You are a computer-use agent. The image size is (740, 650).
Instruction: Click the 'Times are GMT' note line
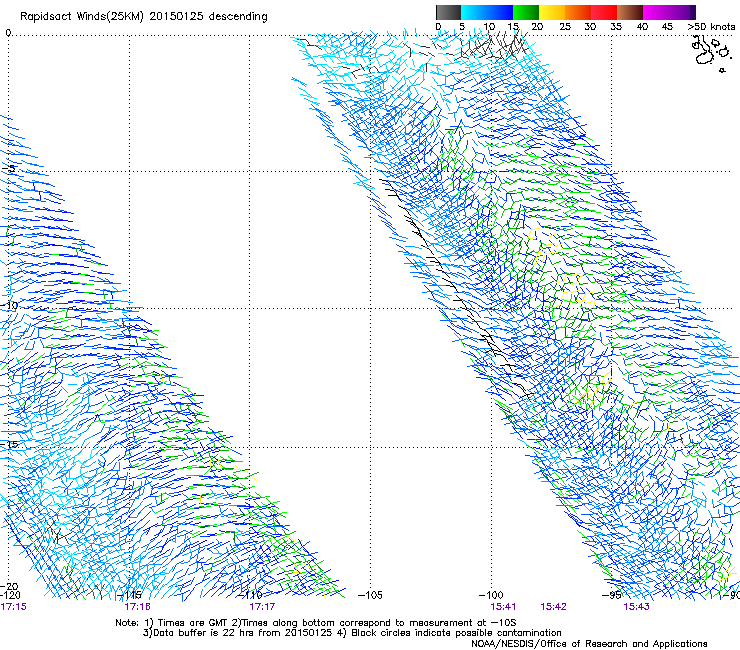click(x=316, y=623)
